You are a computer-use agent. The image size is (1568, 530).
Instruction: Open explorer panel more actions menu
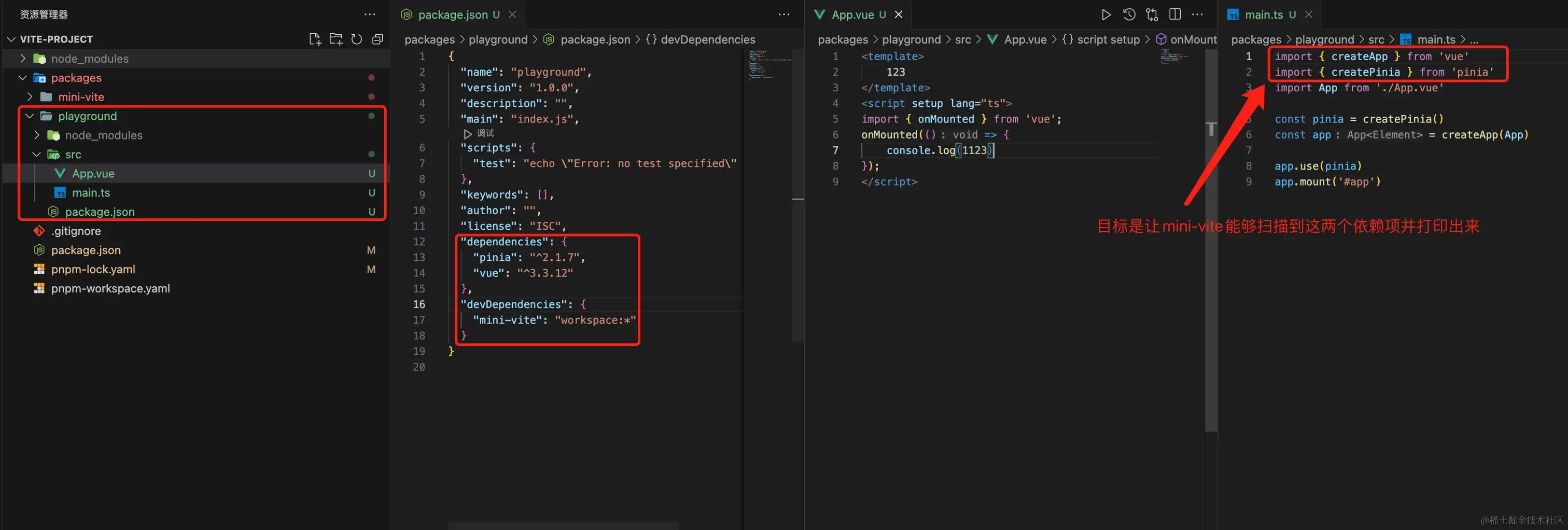click(x=370, y=14)
